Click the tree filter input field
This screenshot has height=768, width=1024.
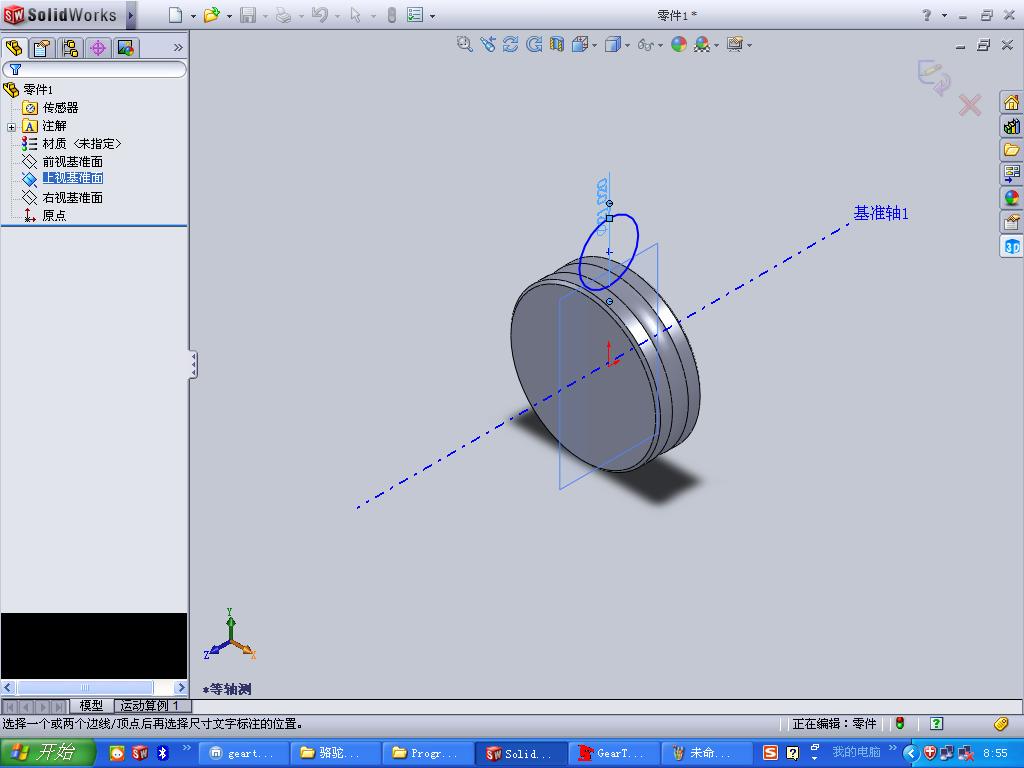click(x=95, y=69)
